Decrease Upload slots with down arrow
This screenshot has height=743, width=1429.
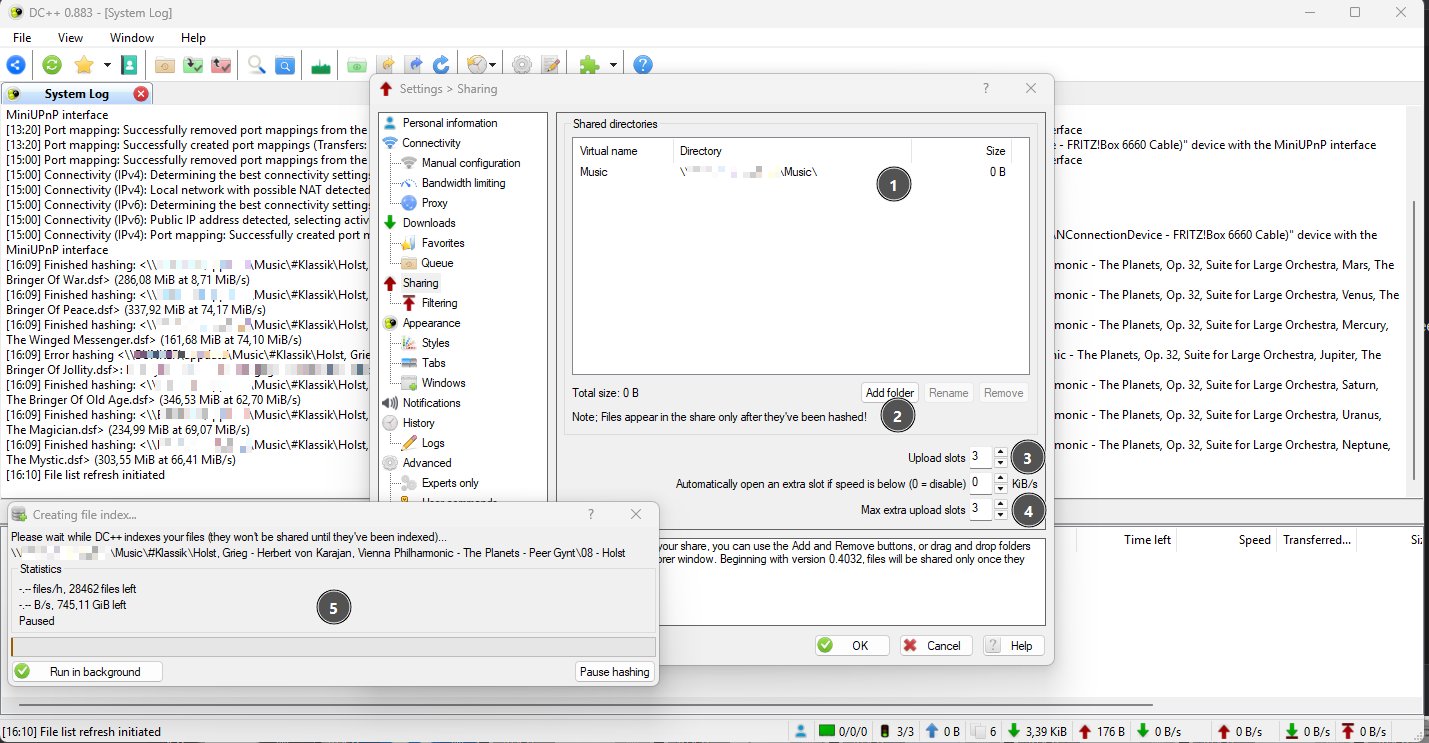click(x=1001, y=463)
